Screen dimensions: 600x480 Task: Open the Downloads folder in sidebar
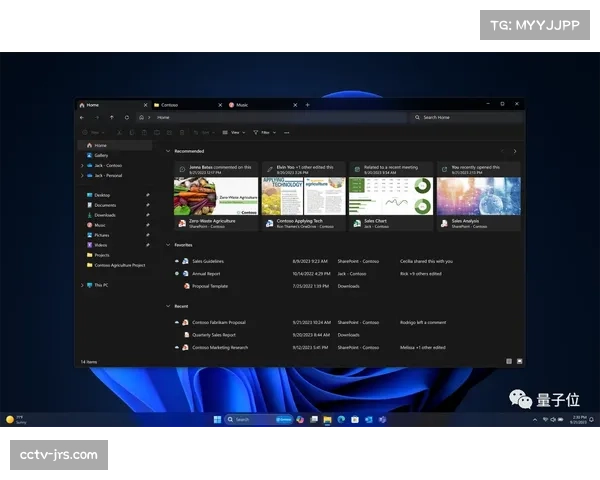tap(105, 215)
